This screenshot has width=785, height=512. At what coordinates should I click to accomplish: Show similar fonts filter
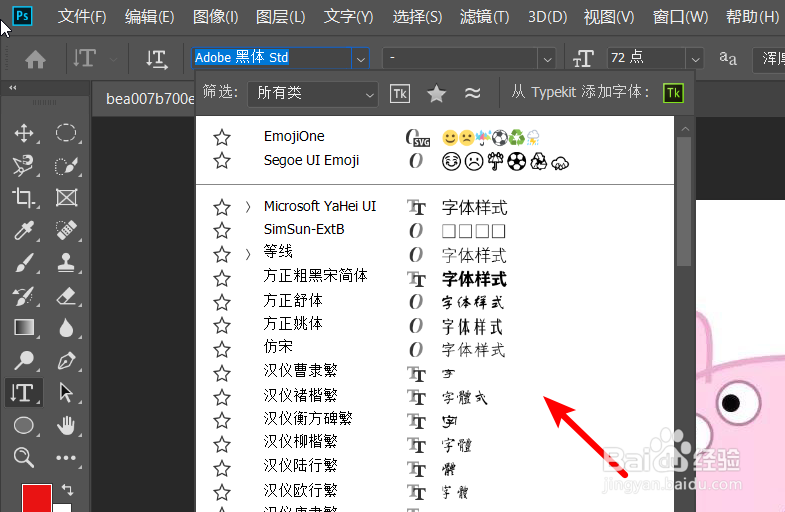click(473, 93)
